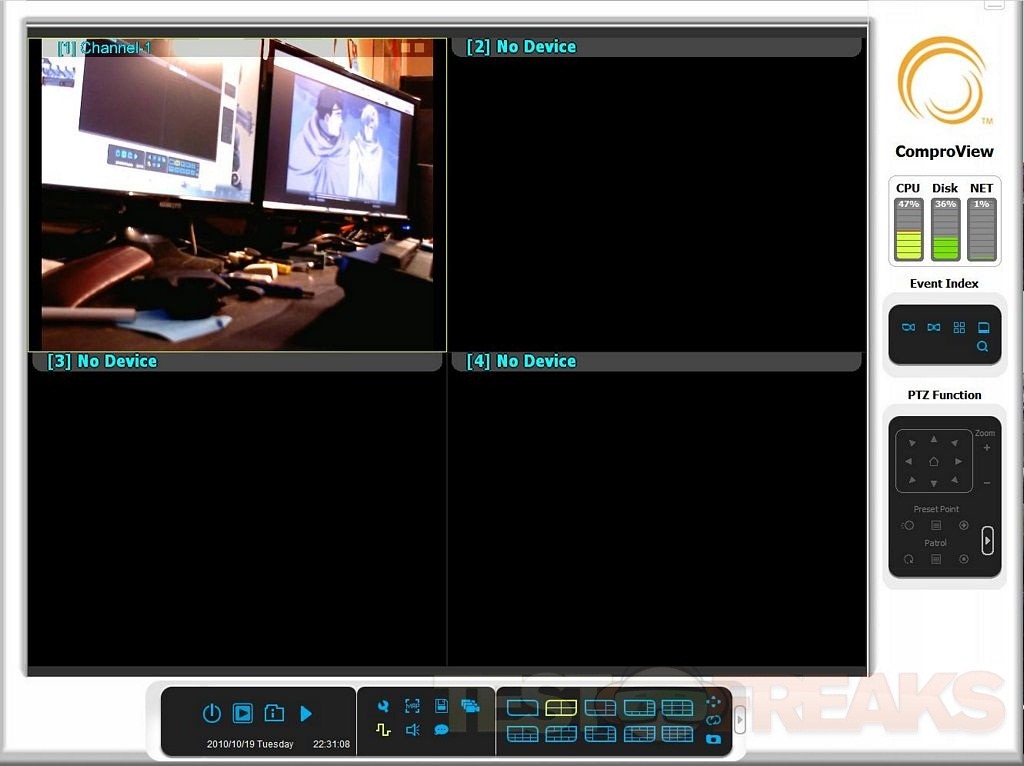Toggle the speaker mute icon
This screenshot has height=766, width=1024.
(x=412, y=730)
